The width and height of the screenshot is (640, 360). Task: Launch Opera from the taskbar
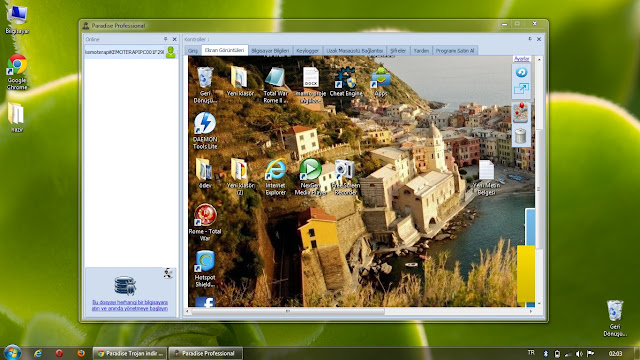[x=59, y=353]
